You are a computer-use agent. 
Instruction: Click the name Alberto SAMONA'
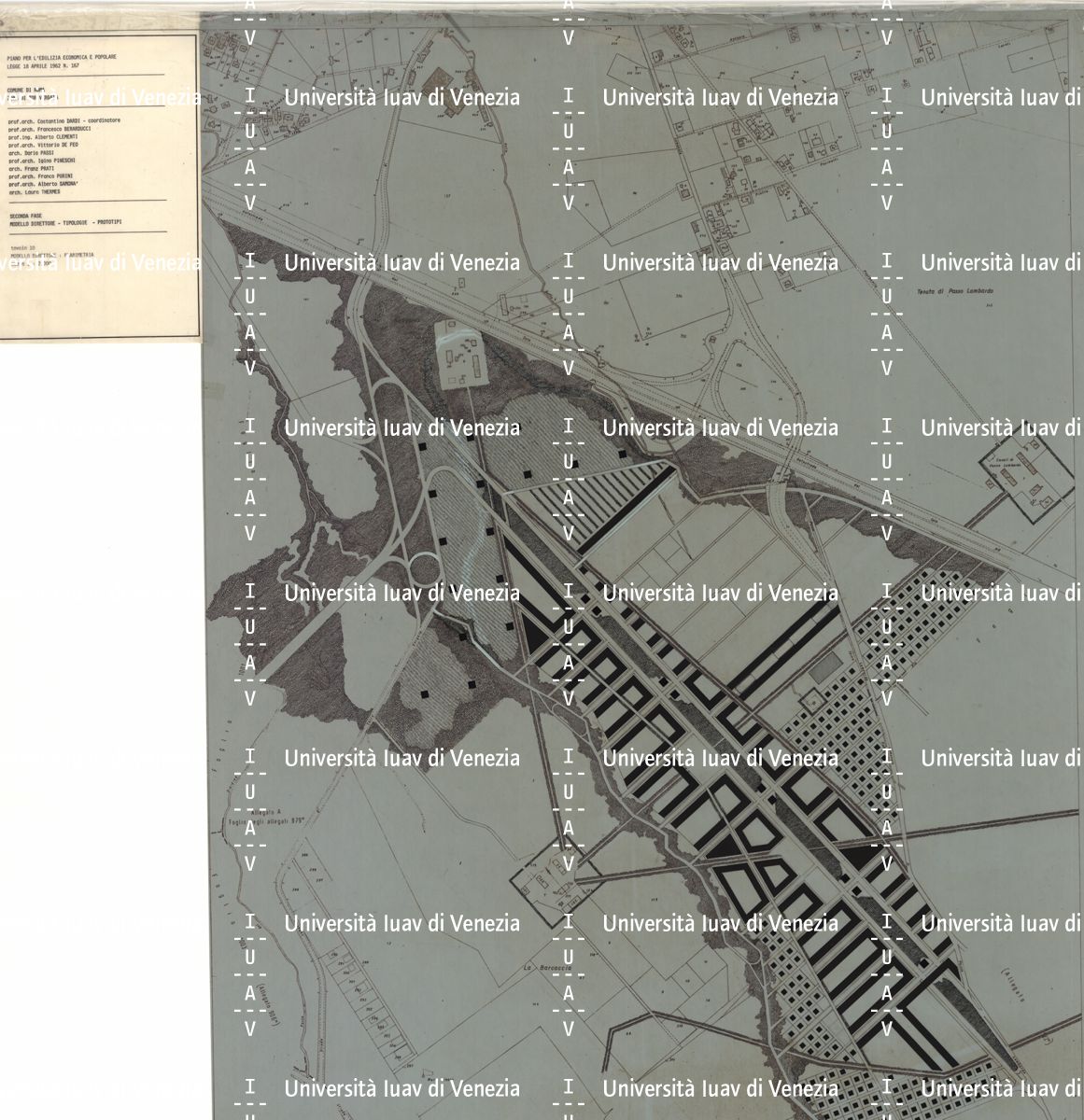click(x=49, y=184)
